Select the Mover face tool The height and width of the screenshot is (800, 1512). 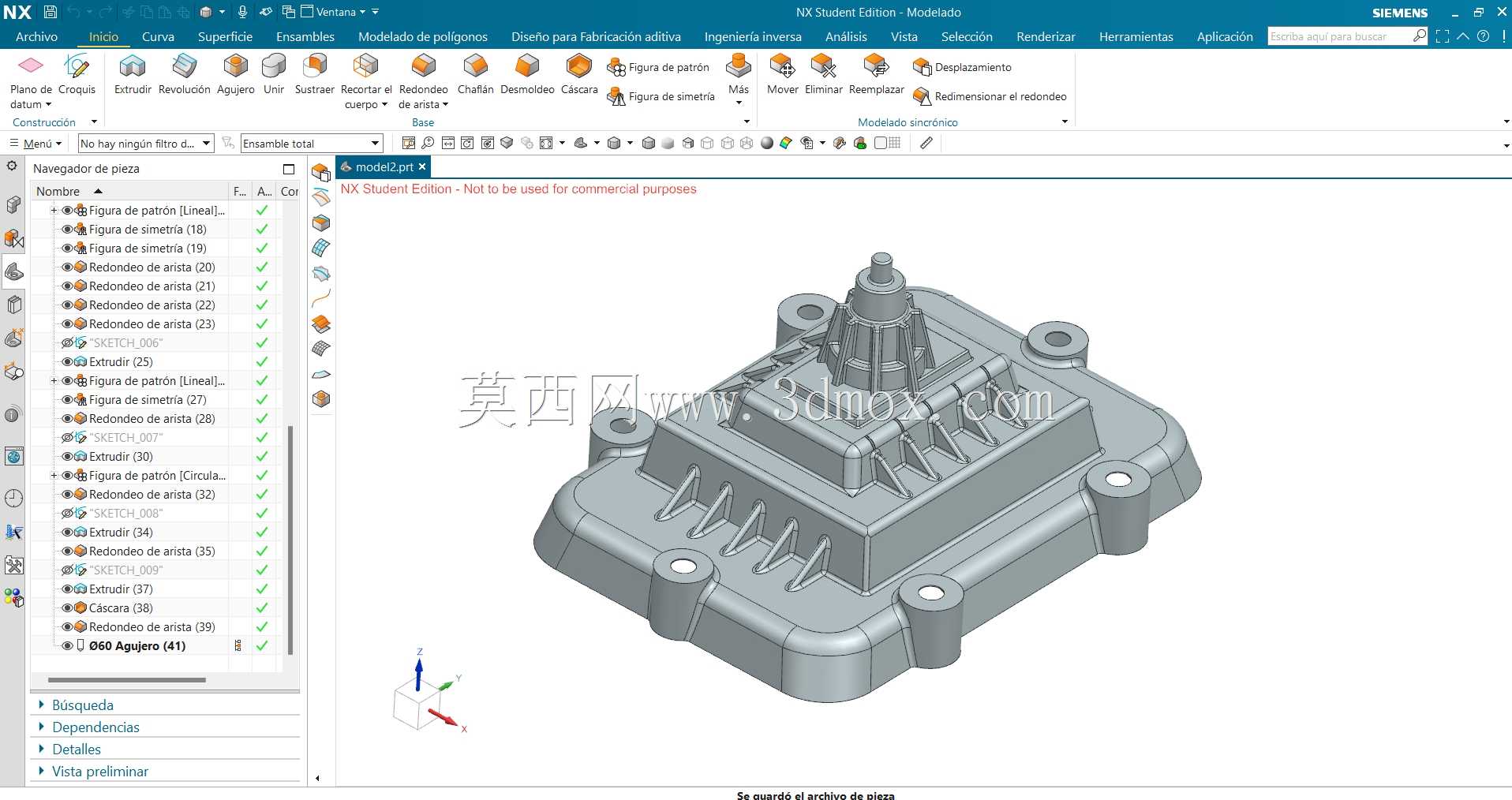coord(782,75)
